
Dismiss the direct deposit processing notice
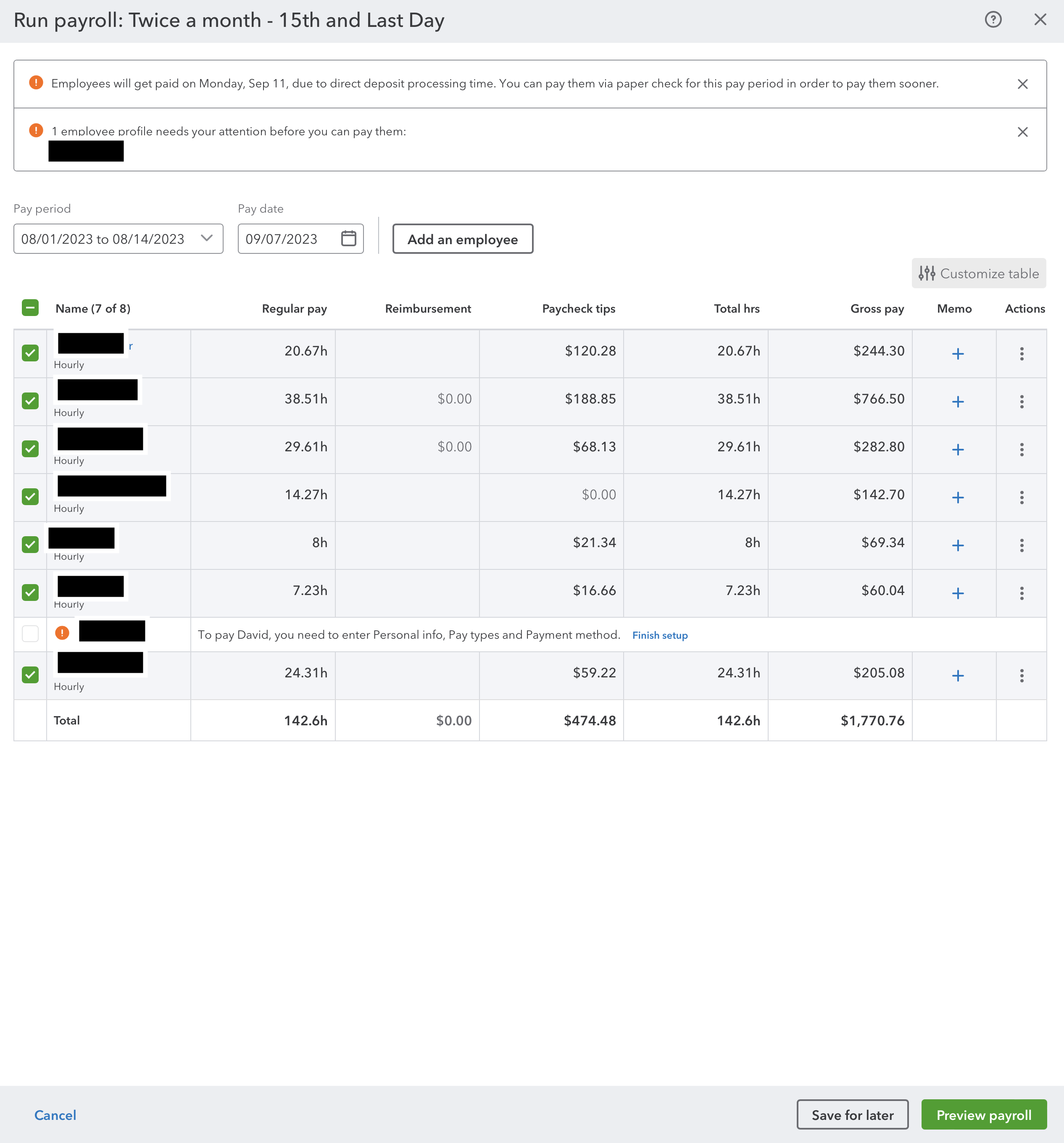[1022, 84]
